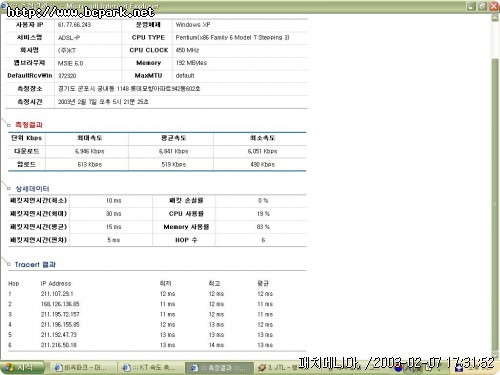Open the Windows XP Start menu
The height and width of the screenshot is (375, 500).
point(22,367)
